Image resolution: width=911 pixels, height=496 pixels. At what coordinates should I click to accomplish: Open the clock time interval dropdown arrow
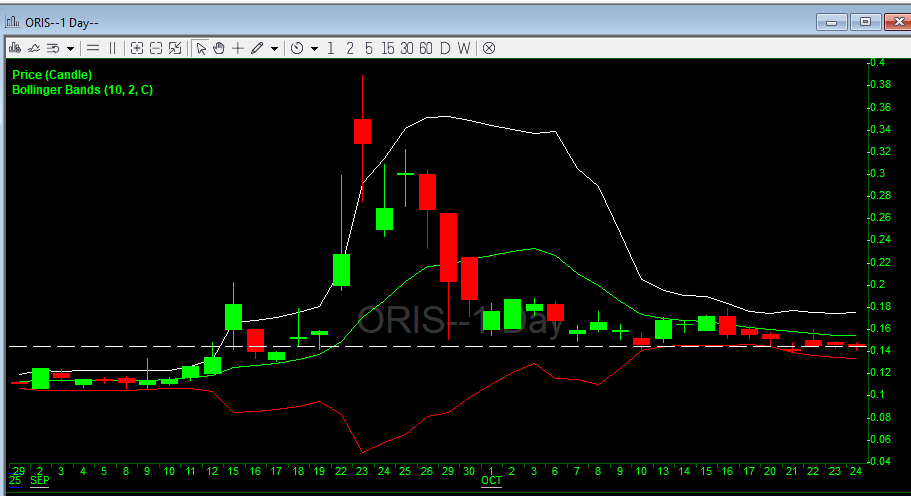(314, 47)
